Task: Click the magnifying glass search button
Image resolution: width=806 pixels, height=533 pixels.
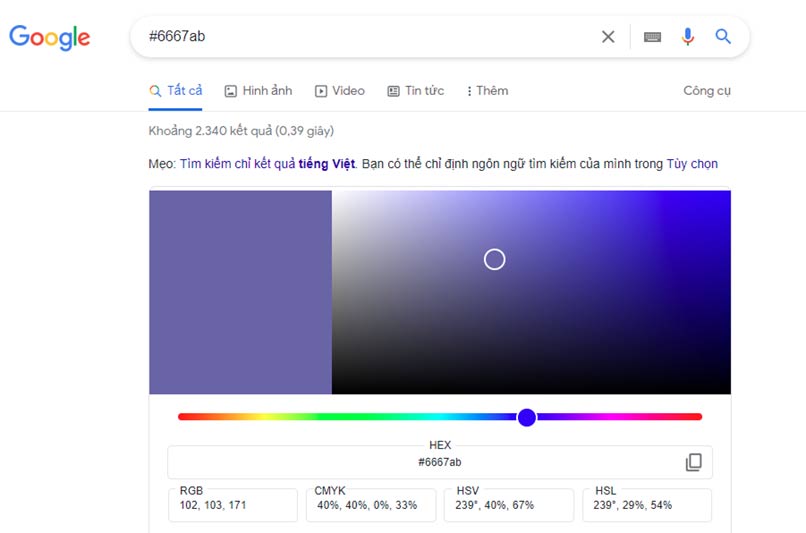Action: pyautogui.click(x=723, y=37)
